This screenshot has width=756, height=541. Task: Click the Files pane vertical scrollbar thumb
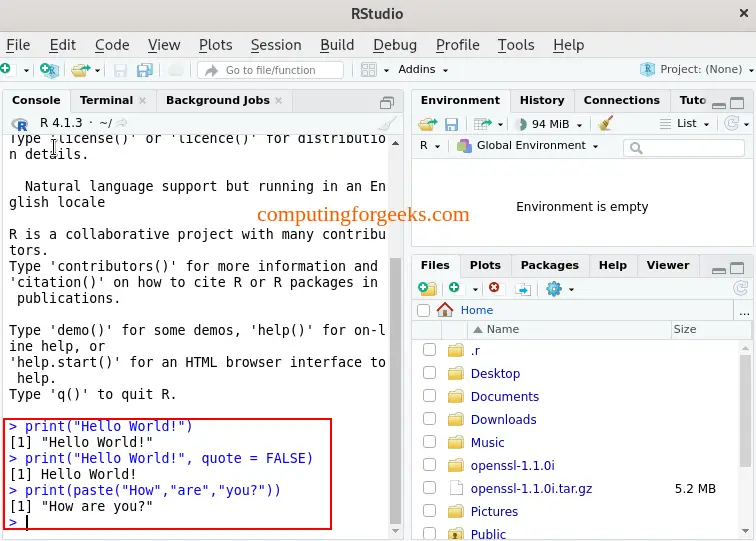(x=745, y=411)
